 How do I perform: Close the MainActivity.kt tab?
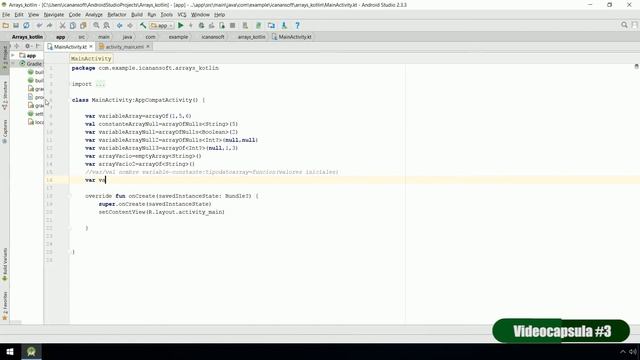(x=91, y=47)
